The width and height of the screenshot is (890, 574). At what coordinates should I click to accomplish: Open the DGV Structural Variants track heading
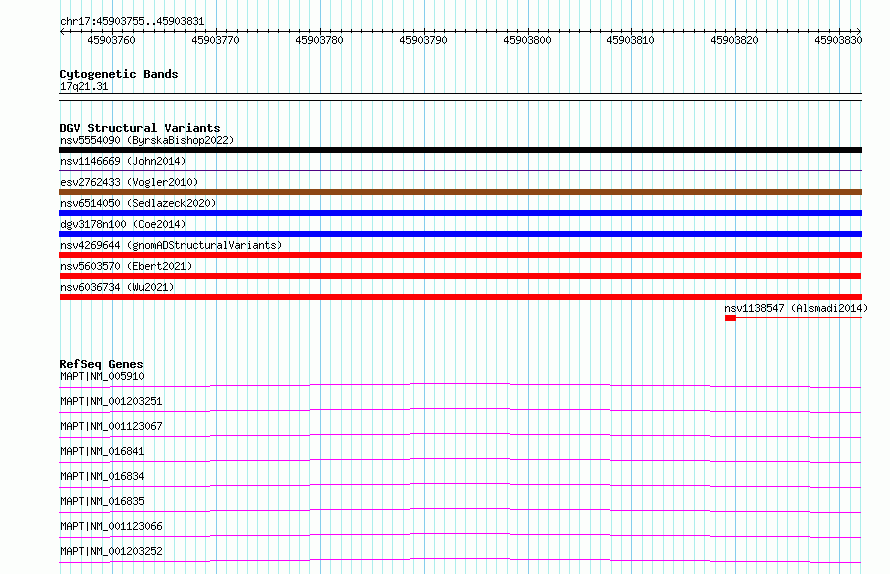[140, 128]
